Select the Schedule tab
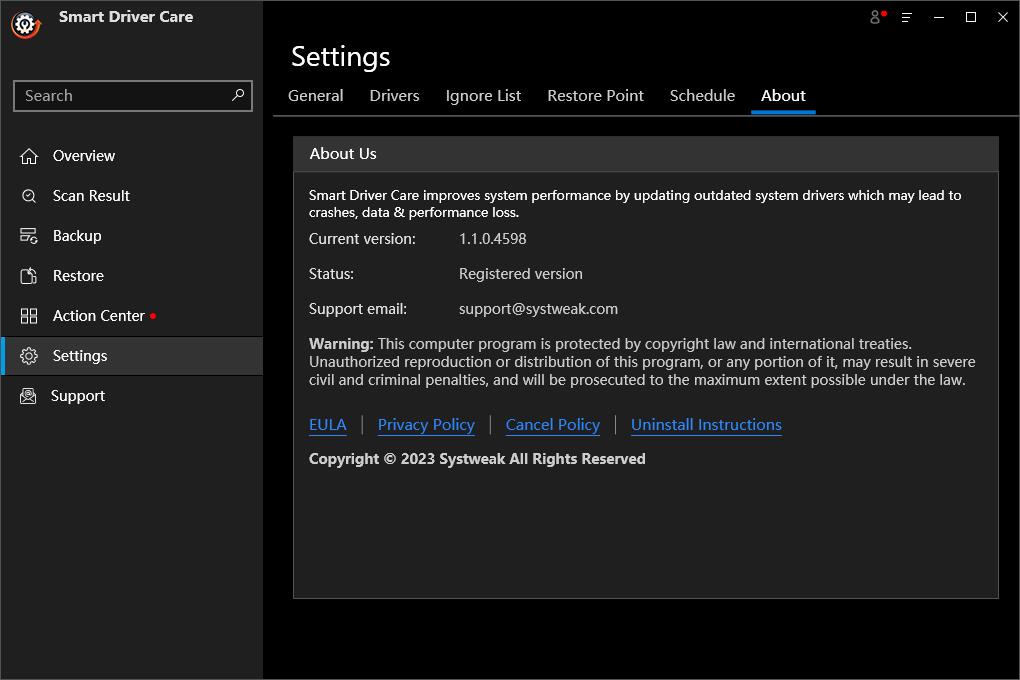This screenshot has height=680, width=1020. point(702,96)
